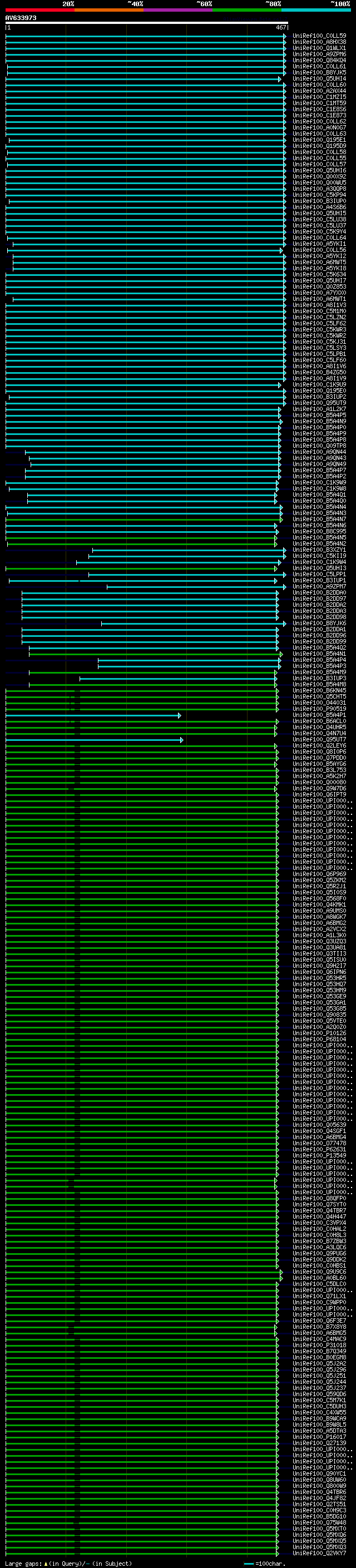Select hit label UniRef100_C5LPP1

319,575
